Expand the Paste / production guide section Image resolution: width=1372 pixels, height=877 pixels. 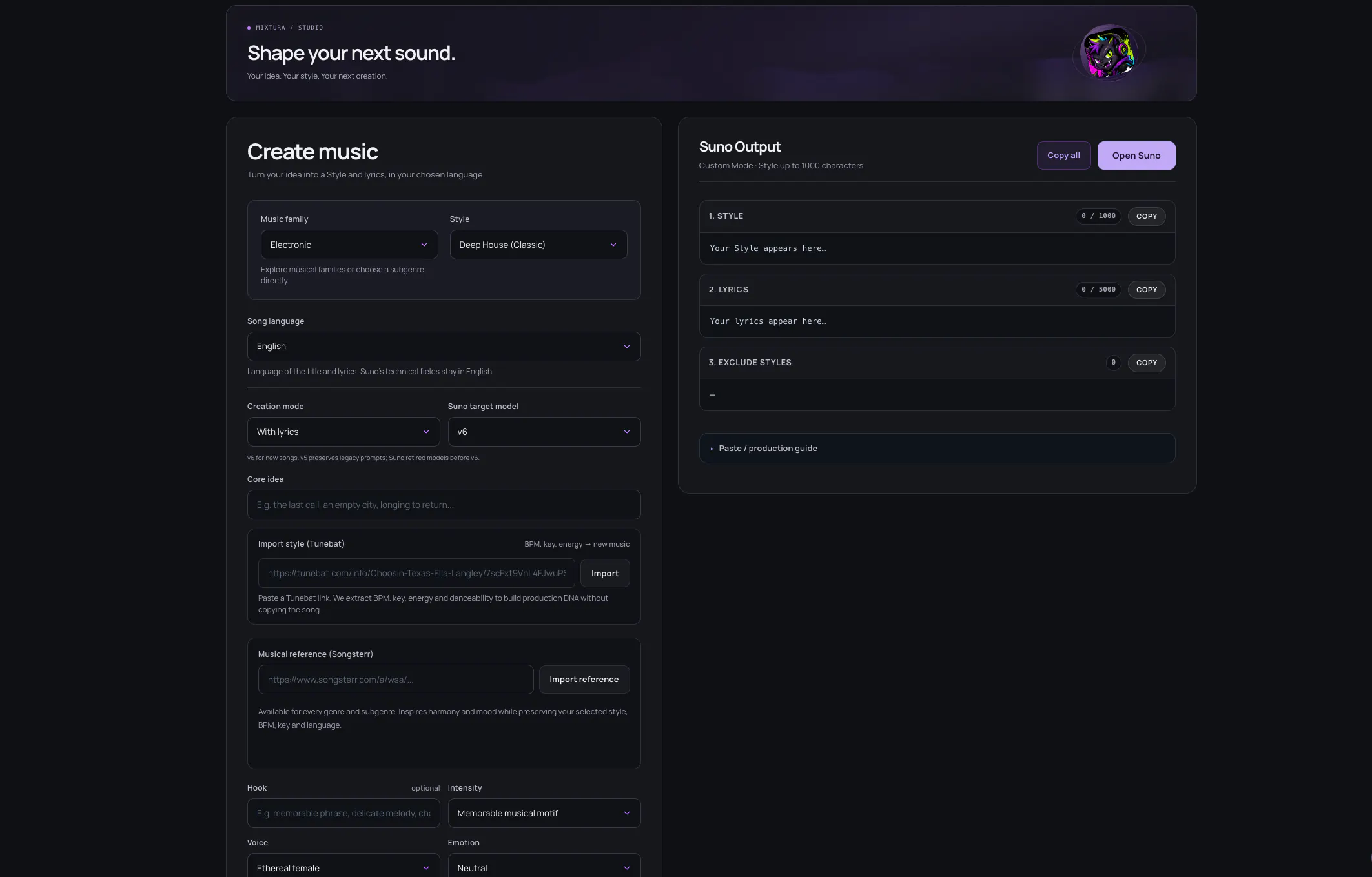937,448
